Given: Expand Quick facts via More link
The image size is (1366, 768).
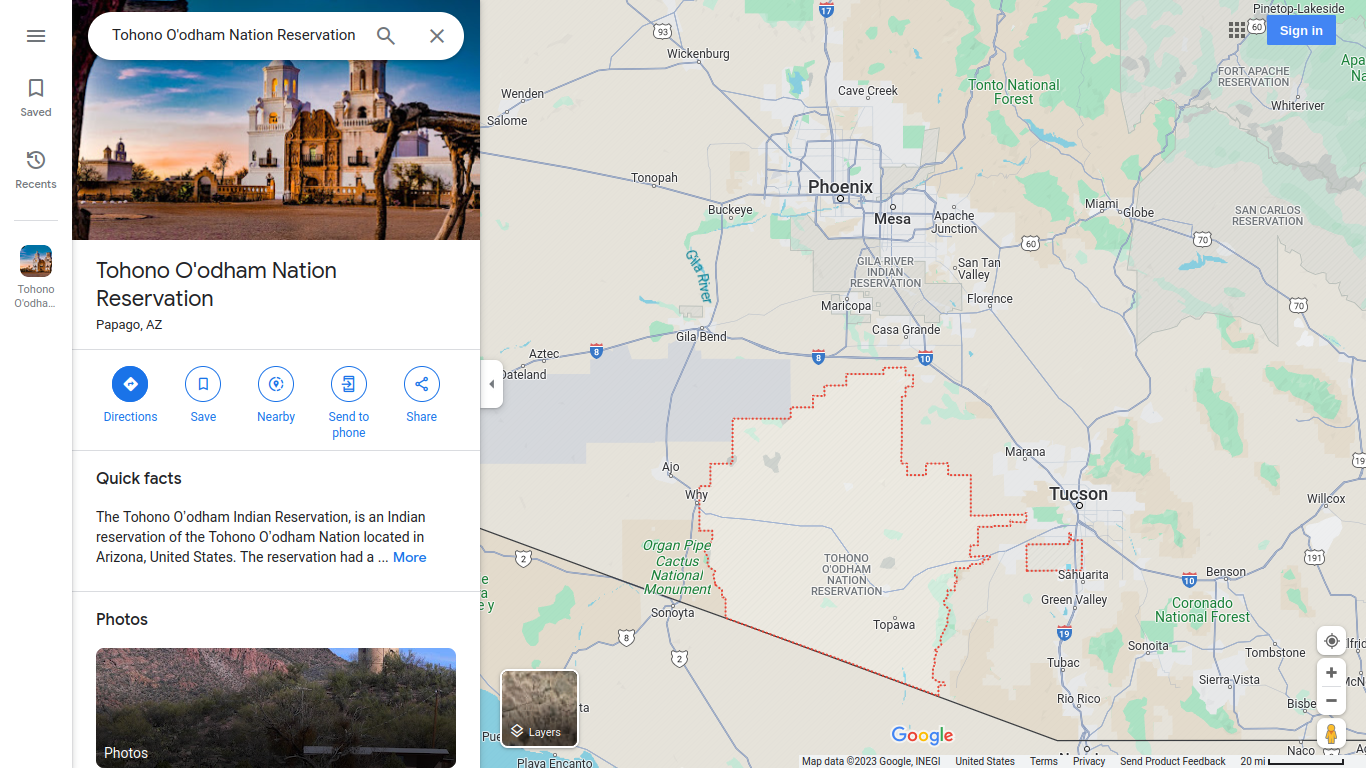Looking at the screenshot, I should coord(409,557).
